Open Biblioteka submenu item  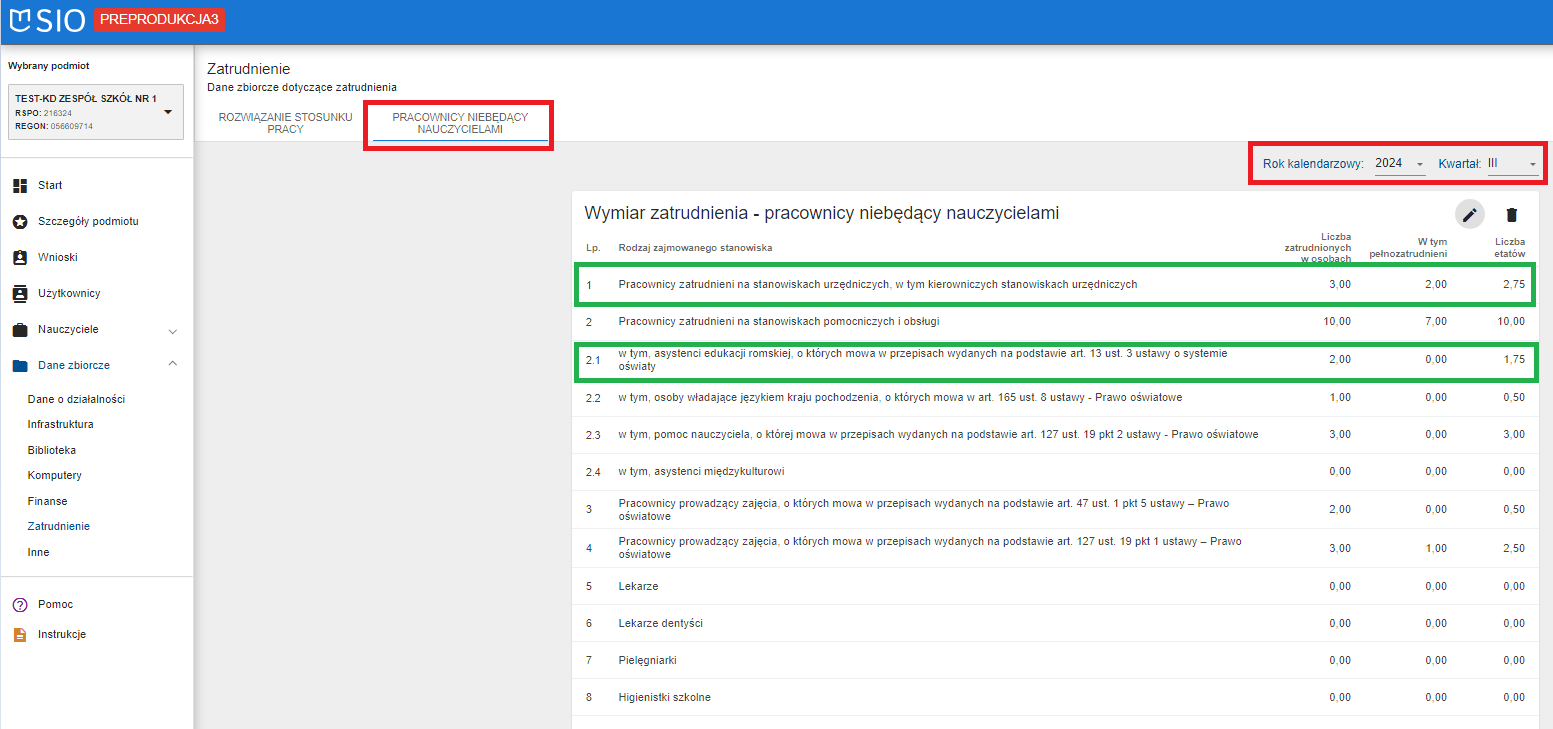click(x=52, y=451)
